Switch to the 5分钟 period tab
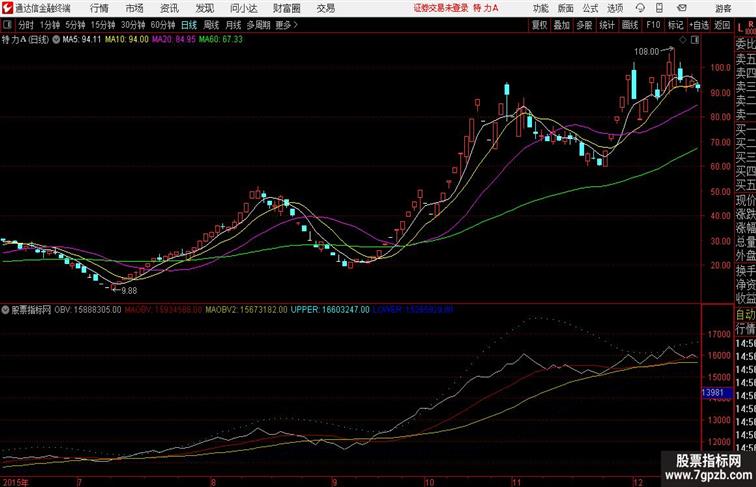The height and width of the screenshot is (487, 756). 75,25
